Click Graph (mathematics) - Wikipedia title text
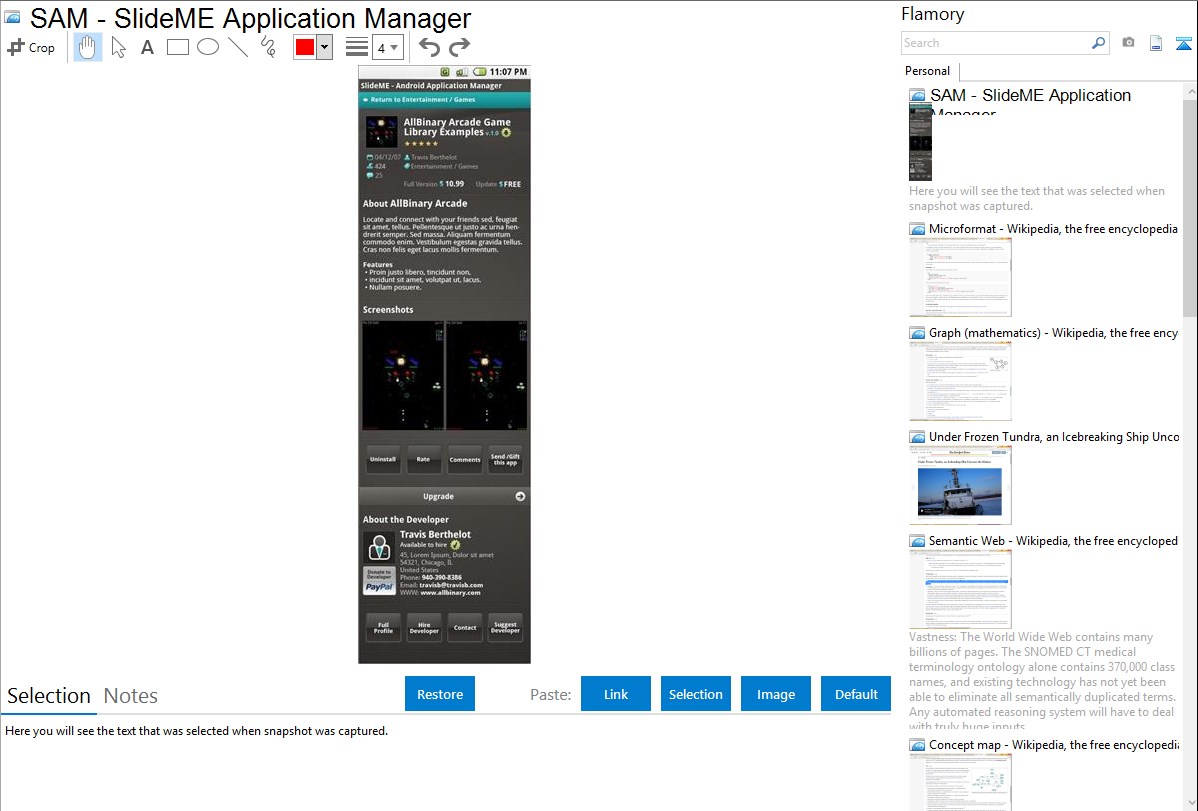Image resolution: width=1198 pixels, height=811 pixels. point(1053,333)
